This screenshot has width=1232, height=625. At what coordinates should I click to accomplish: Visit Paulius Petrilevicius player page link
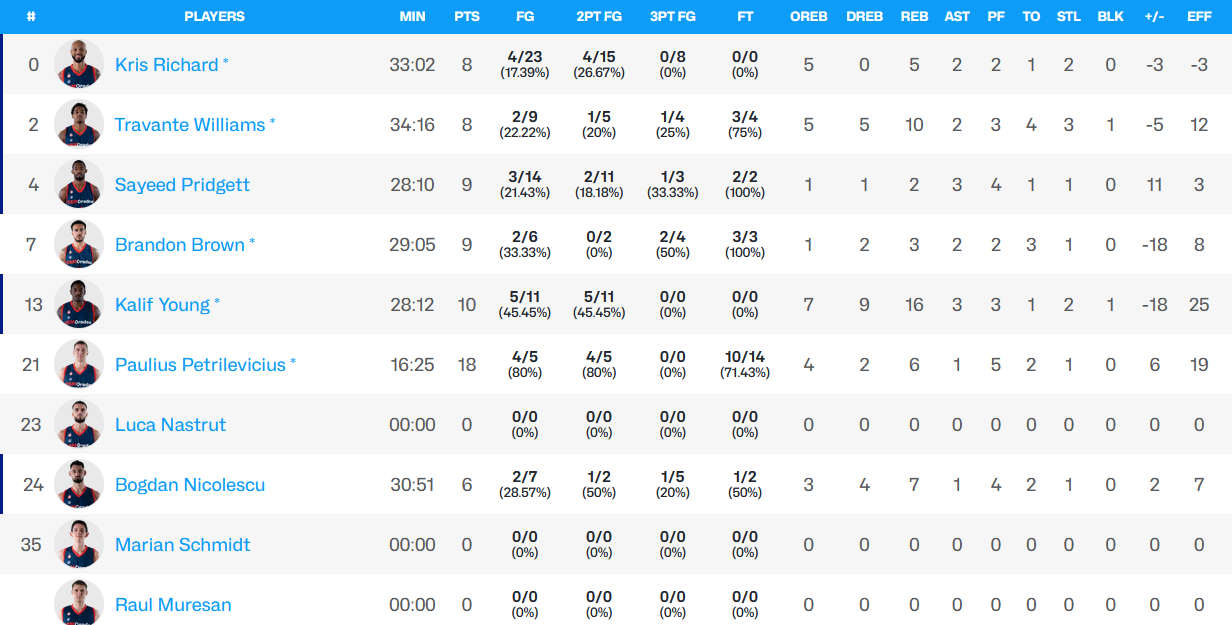tap(200, 365)
